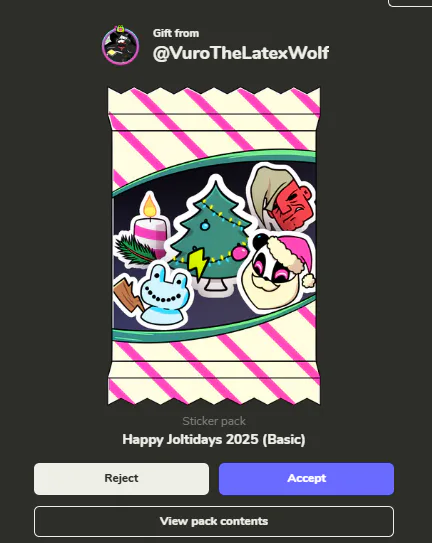
Task: Click the wooden sign sticker
Action: [127, 294]
